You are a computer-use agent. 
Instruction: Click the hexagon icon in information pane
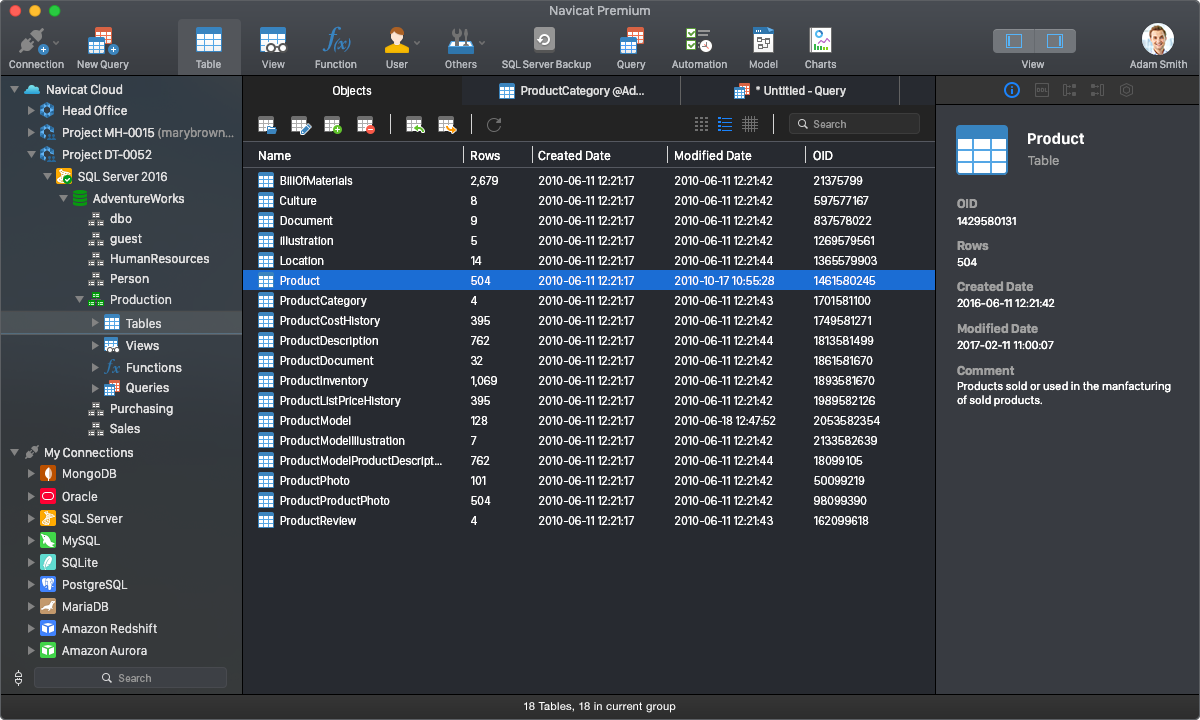[x=1126, y=90]
